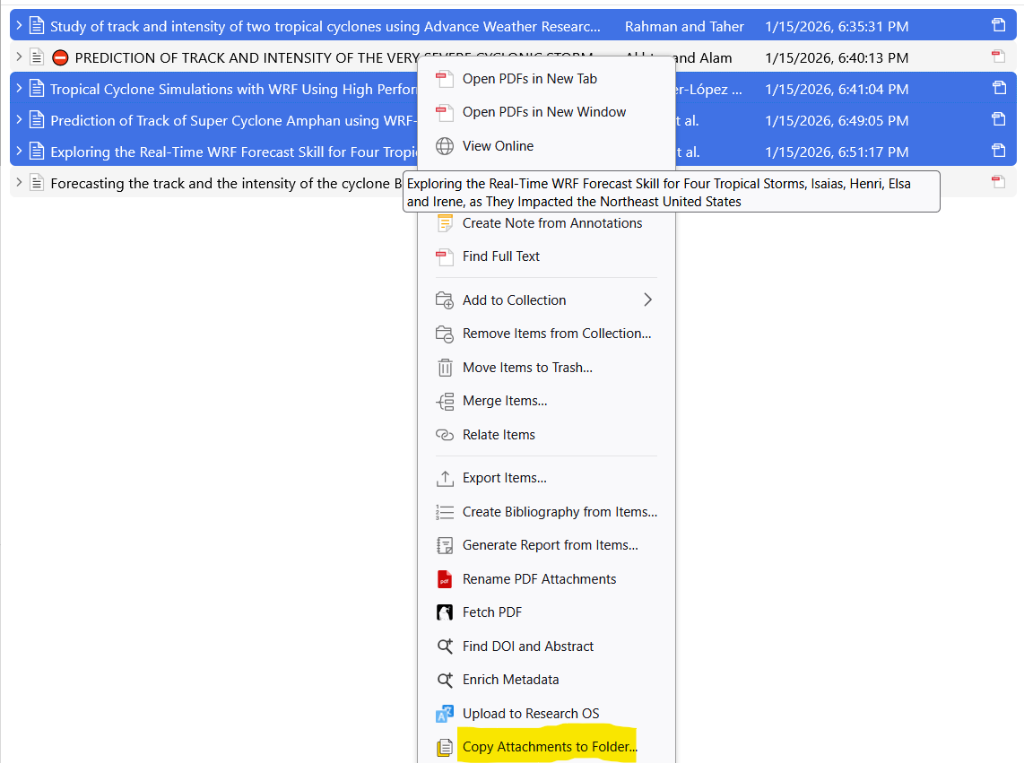
Task: Click the globe icon beside View Online
Action: coord(445,146)
